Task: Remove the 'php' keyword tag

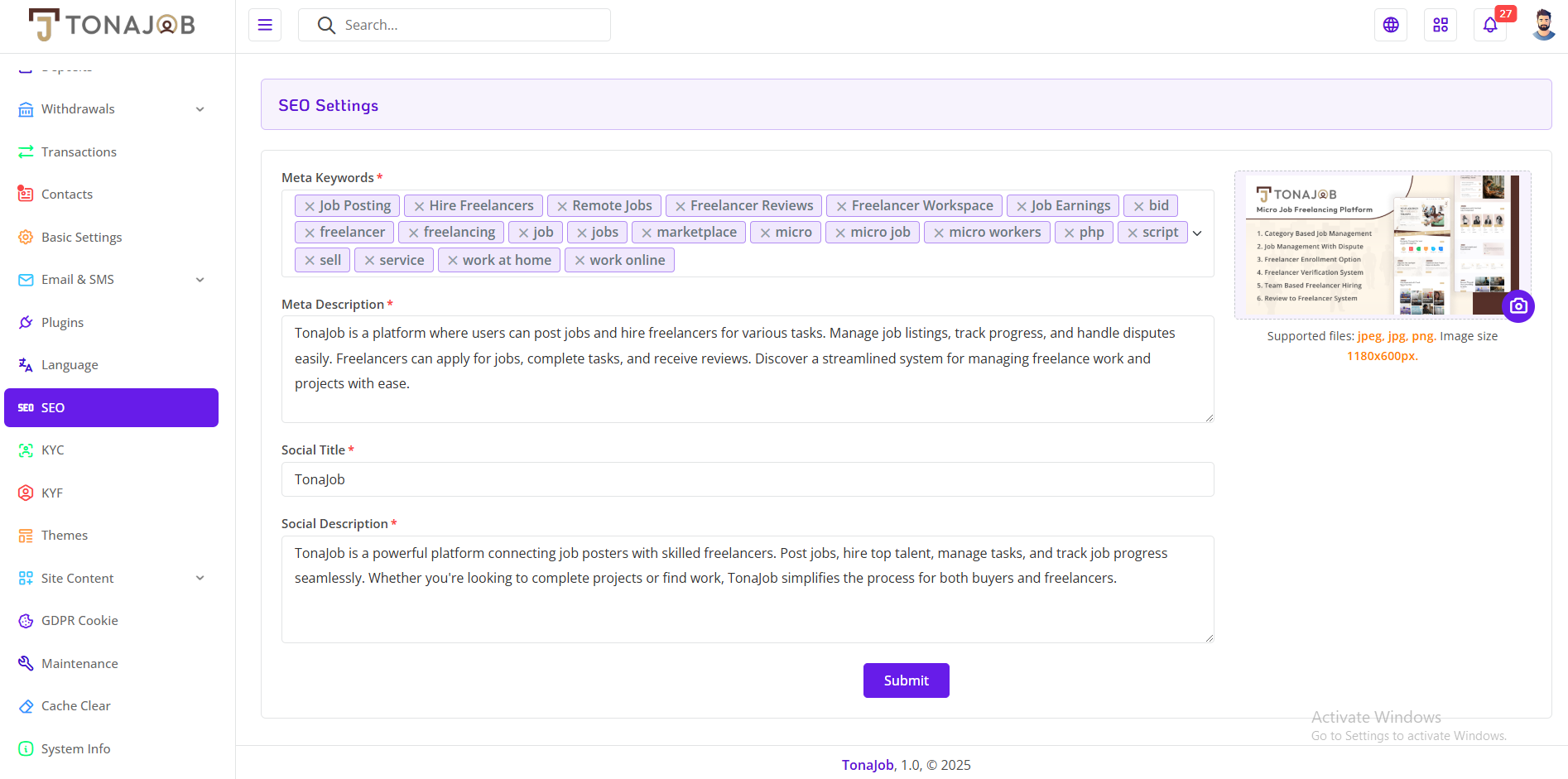Action: pos(1070,233)
